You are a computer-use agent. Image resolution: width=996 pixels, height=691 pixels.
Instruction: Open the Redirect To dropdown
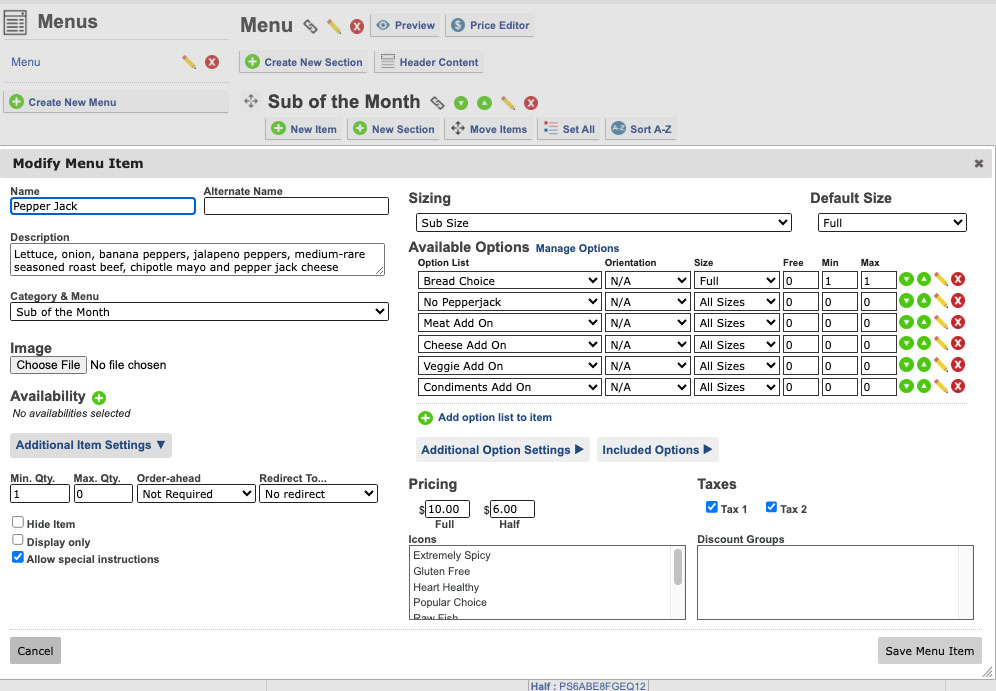click(x=318, y=494)
